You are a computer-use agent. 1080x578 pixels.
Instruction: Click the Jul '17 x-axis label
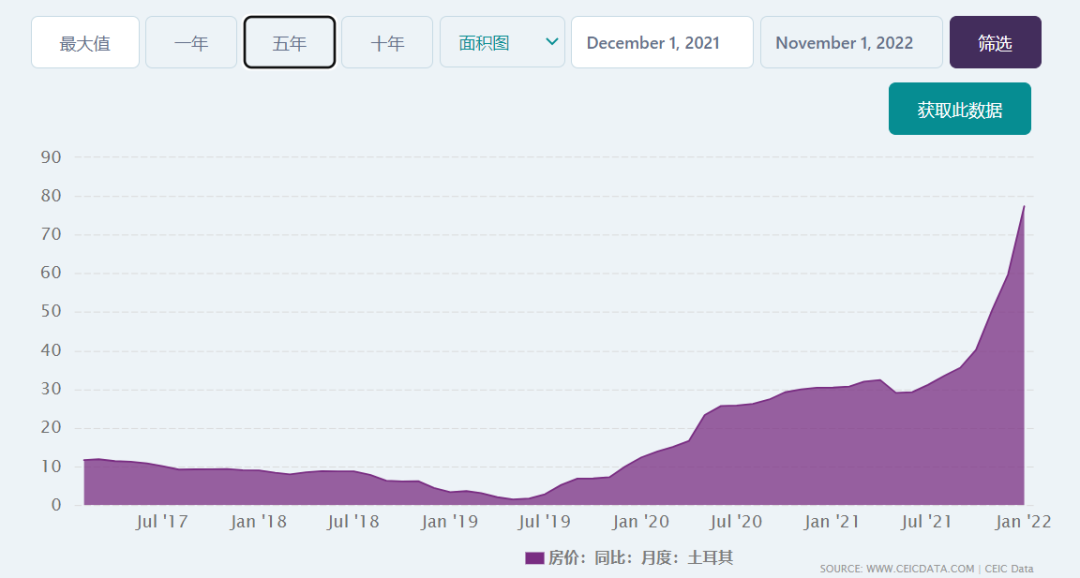pos(162,522)
